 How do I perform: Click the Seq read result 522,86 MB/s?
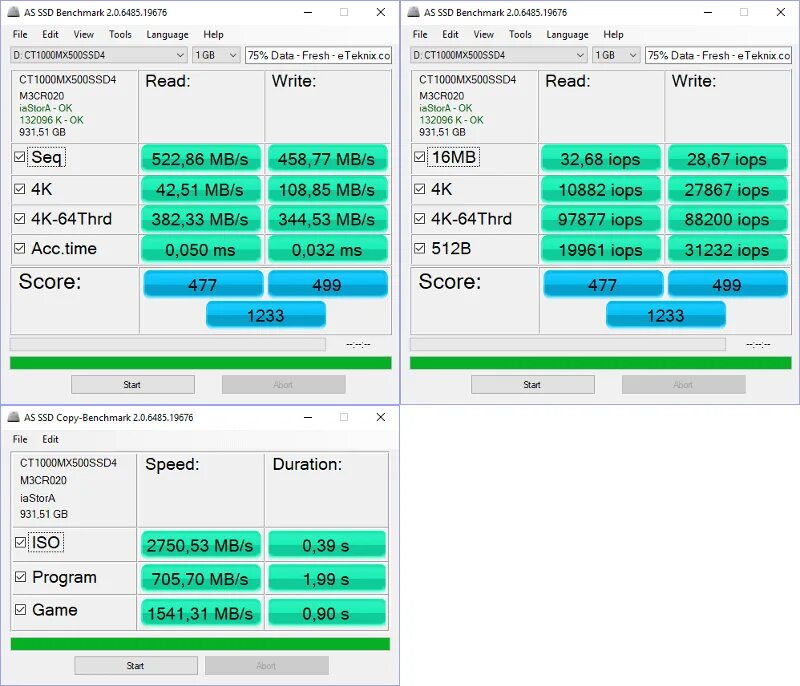201,159
